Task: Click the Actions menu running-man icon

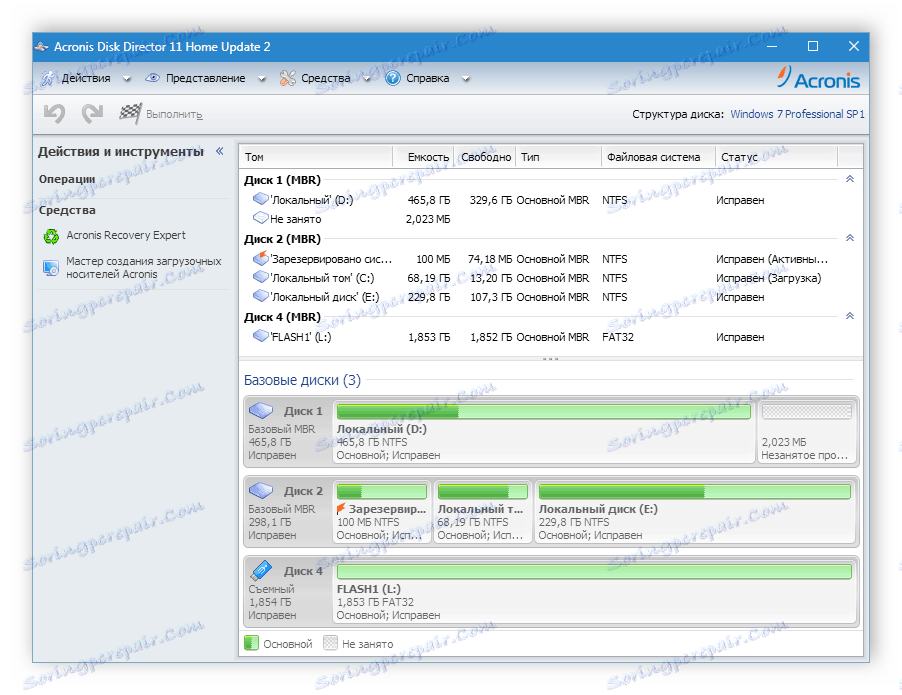Action: [x=48, y=78]
